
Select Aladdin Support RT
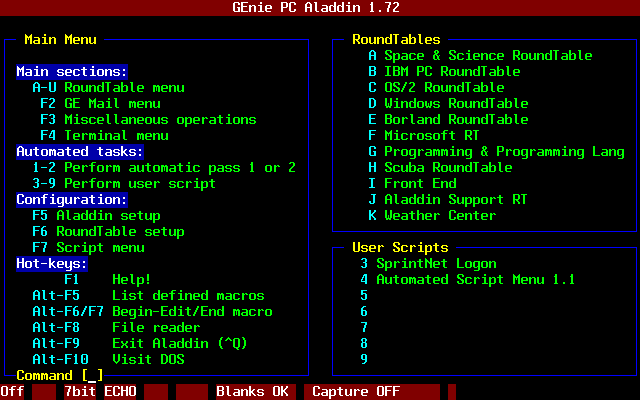448,200
